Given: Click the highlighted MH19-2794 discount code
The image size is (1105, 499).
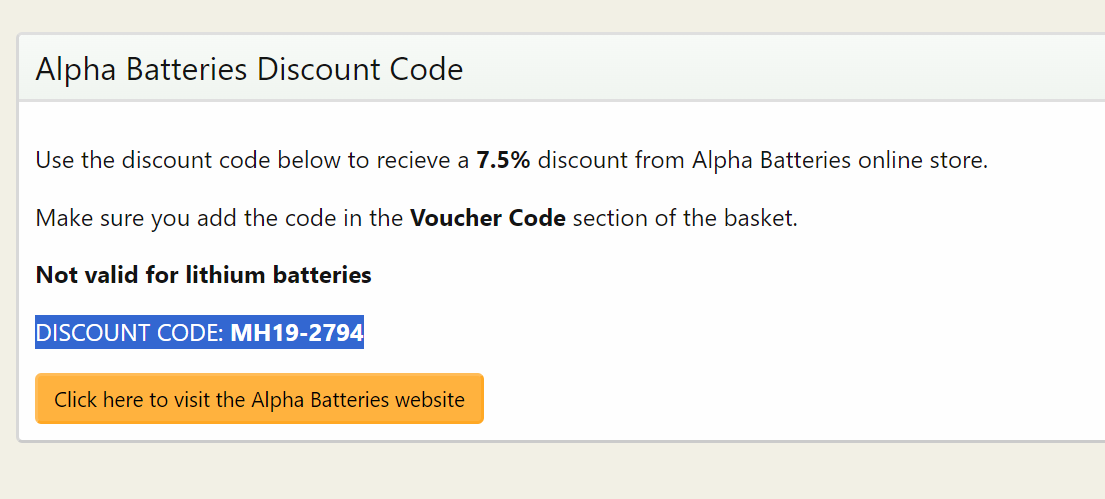Looking at the screenshot, I should [297, 333].
